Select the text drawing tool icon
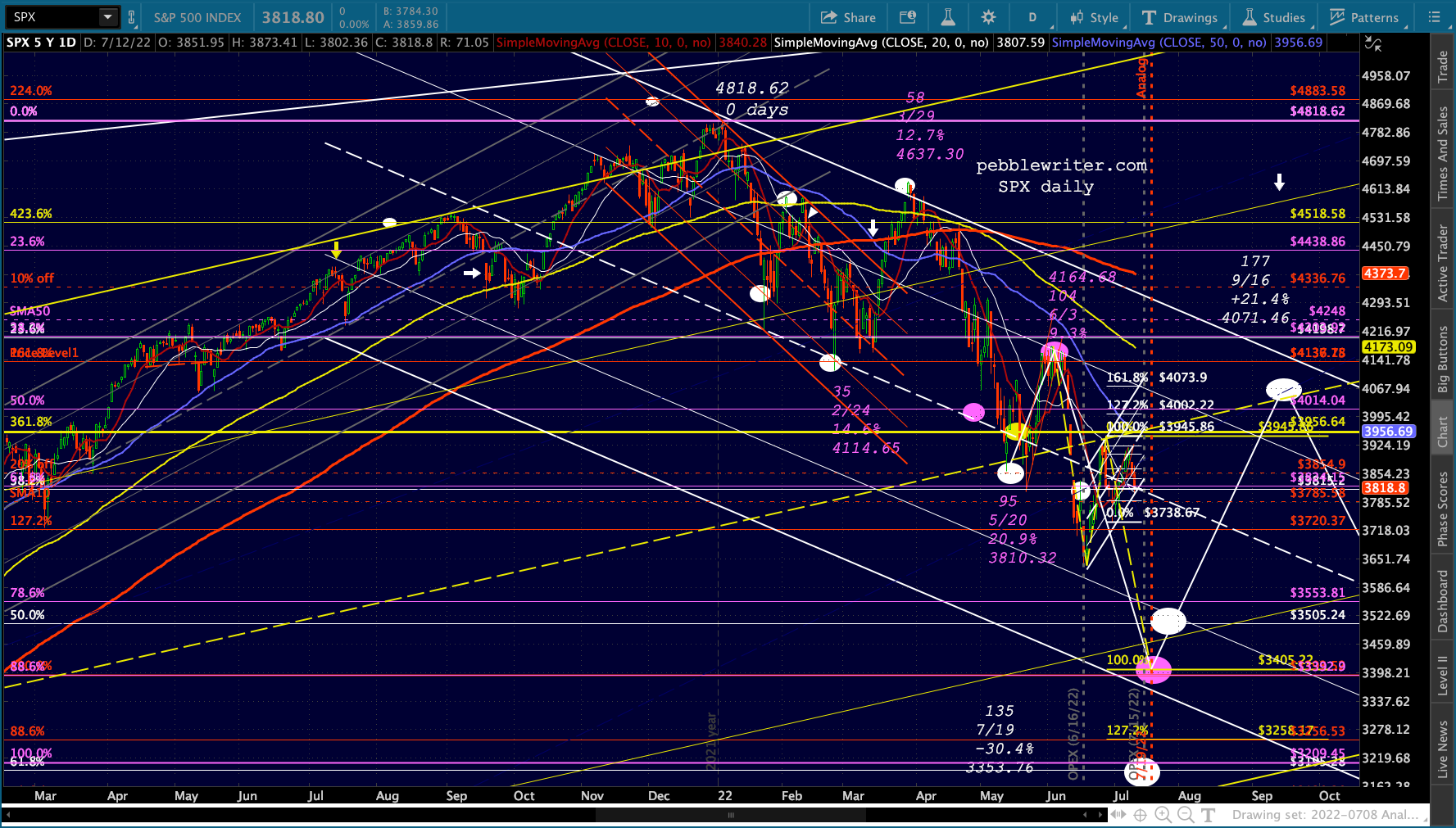This screenshot has width=1456, height=828. tap(1209, 815)
